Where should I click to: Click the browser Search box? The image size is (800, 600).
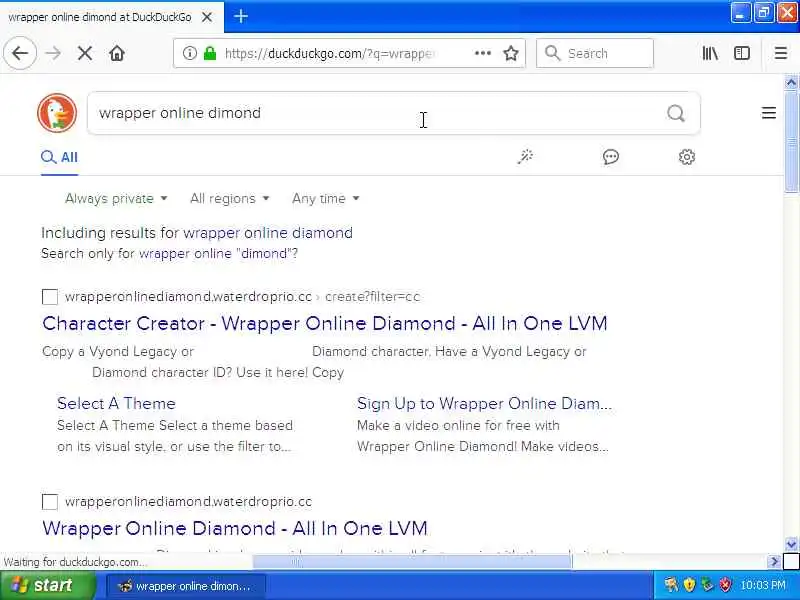click(595, 53)
